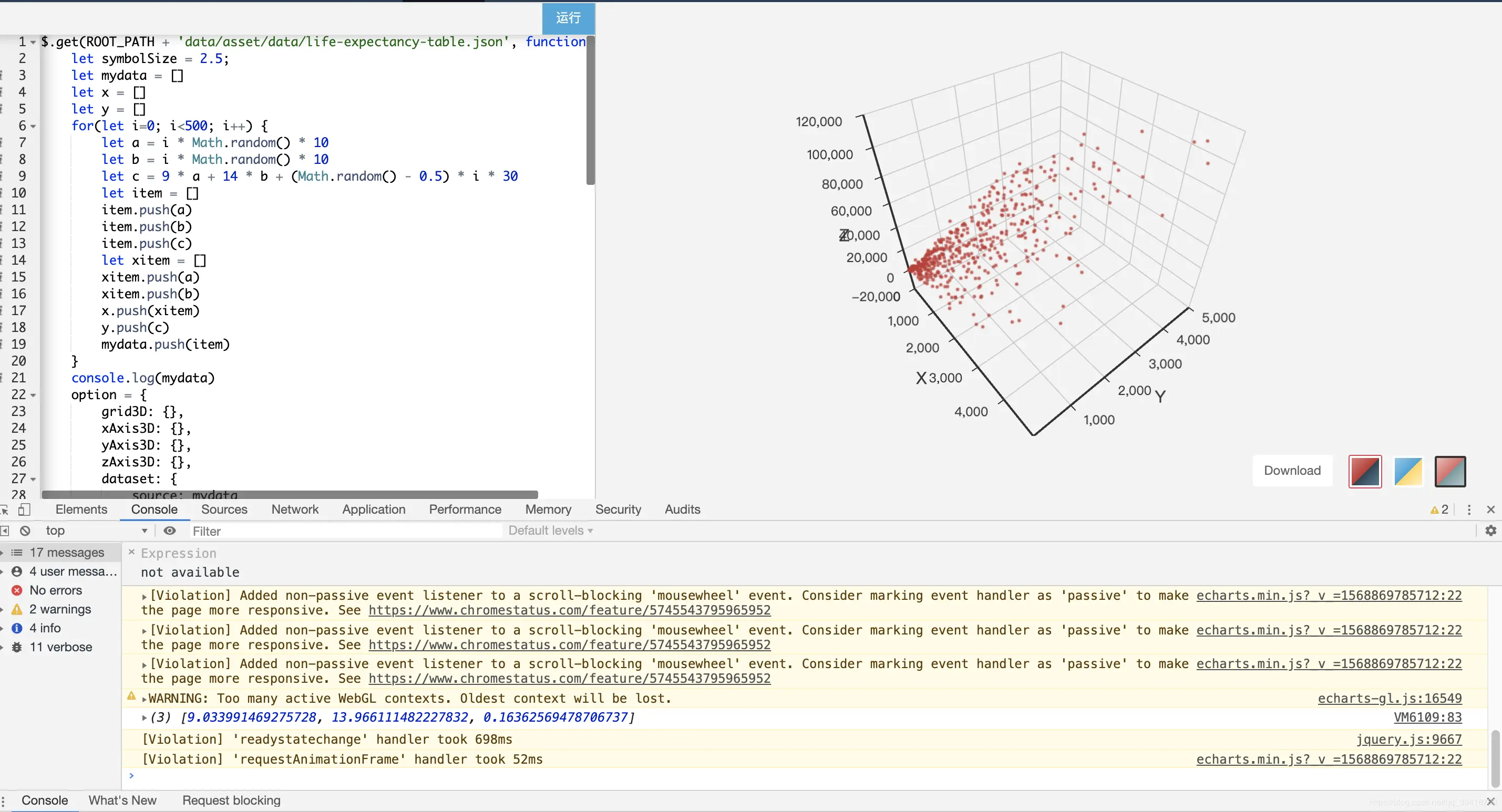Remove the live Expression with the x
Screen dimensions: 1502x812
point(131,552)
